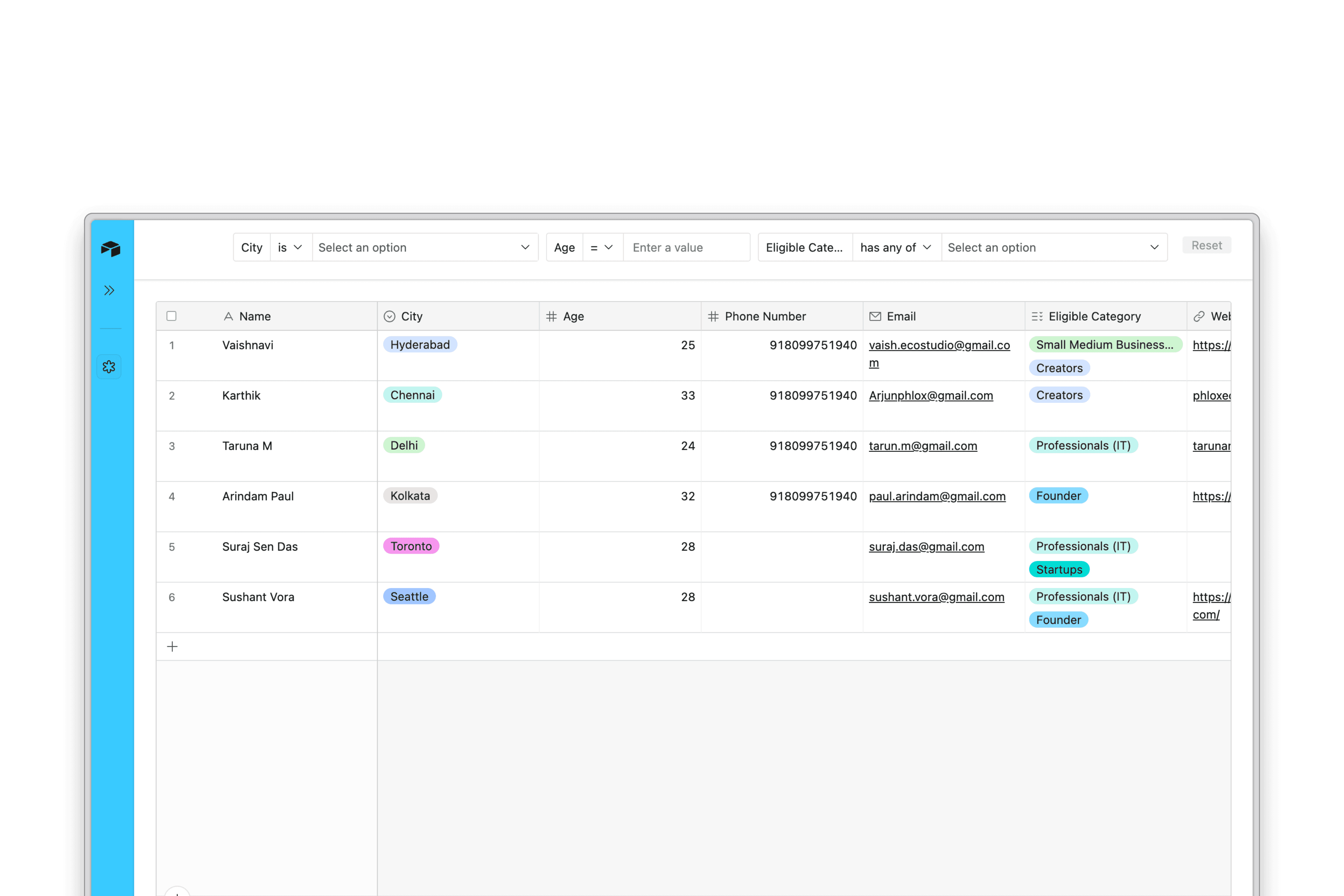Click the Eligible Category multi-select icon

[1037, 316]
